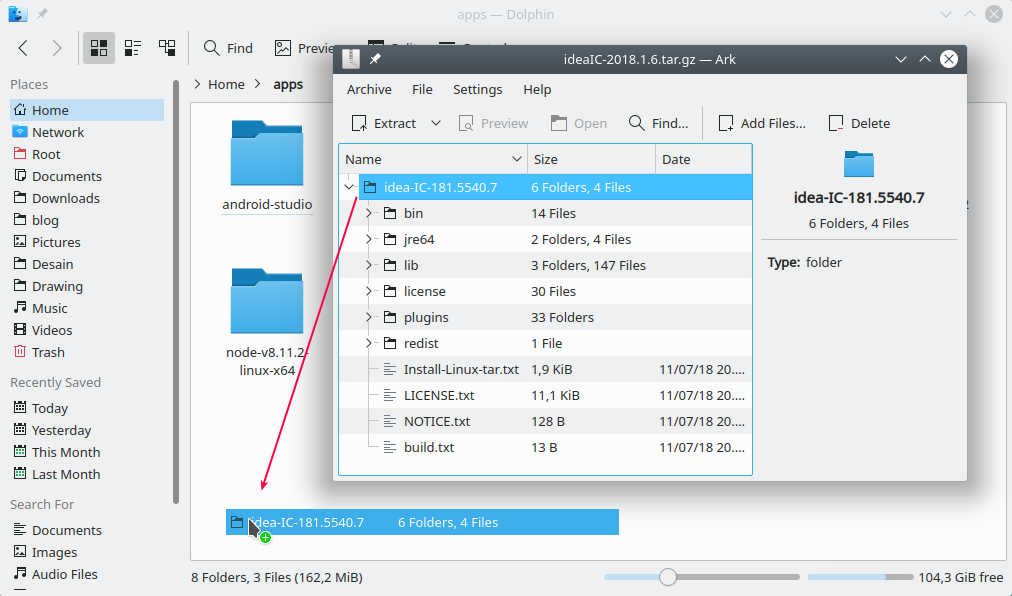Open Home in Places panel

click(87, 110)
